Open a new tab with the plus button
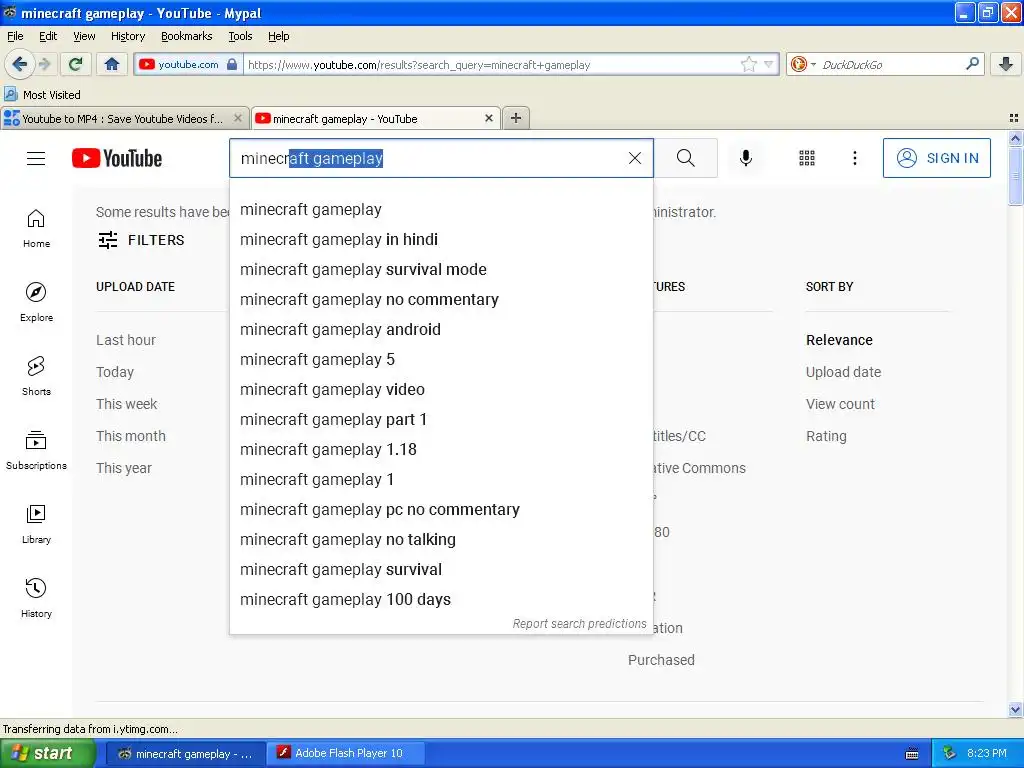The width and height of the screenshot is (1024, 768). click(516, 118)
